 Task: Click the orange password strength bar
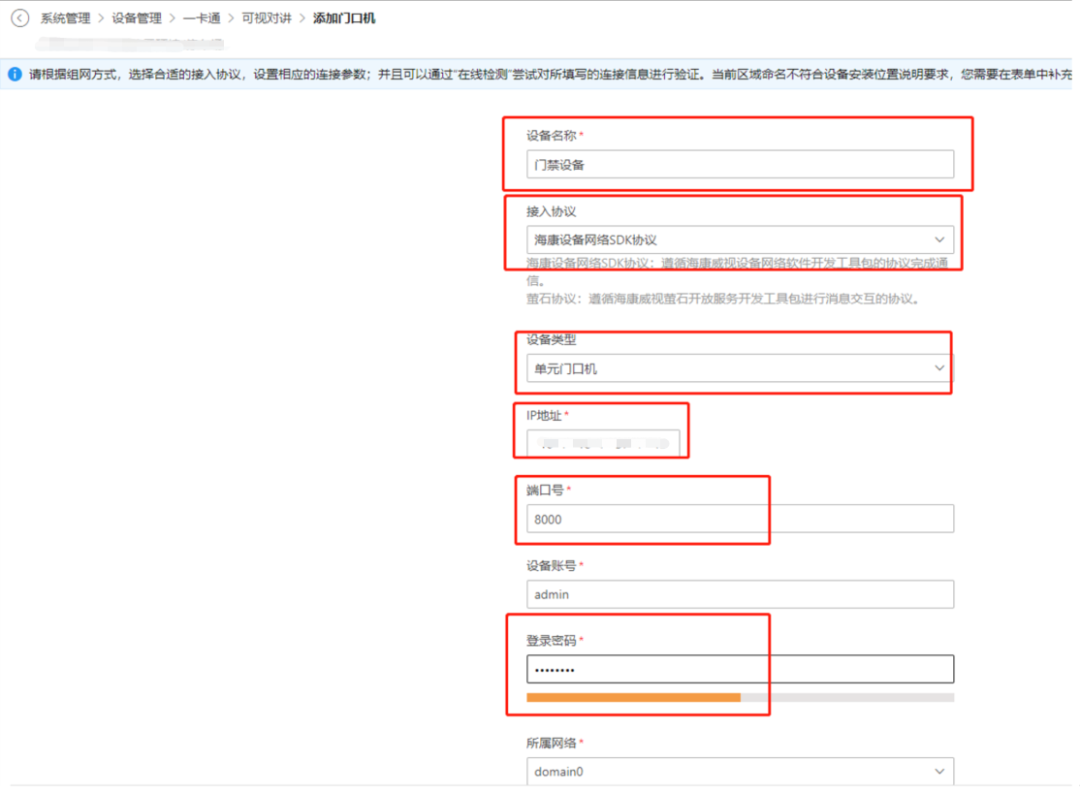(633, 697)
